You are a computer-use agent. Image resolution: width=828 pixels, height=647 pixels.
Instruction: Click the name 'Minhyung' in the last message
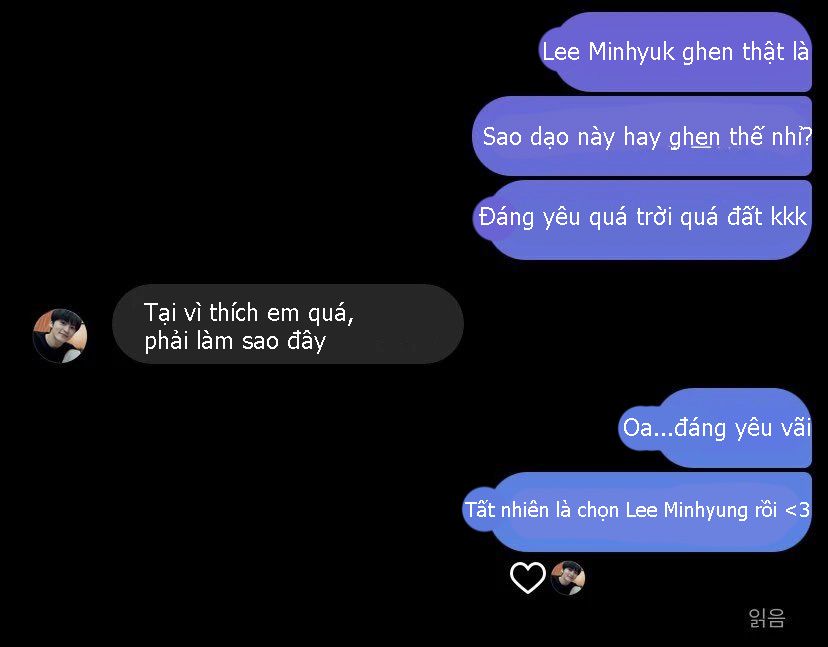(706, 511)
